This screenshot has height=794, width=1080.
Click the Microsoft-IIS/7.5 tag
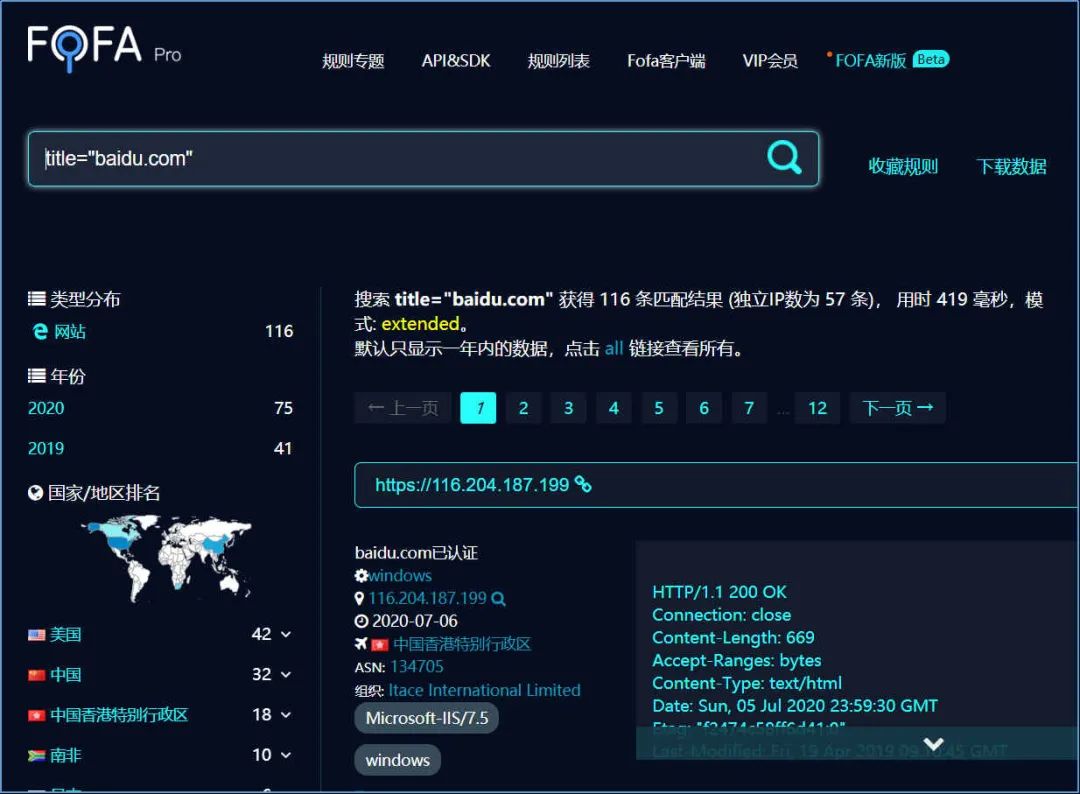426,718
